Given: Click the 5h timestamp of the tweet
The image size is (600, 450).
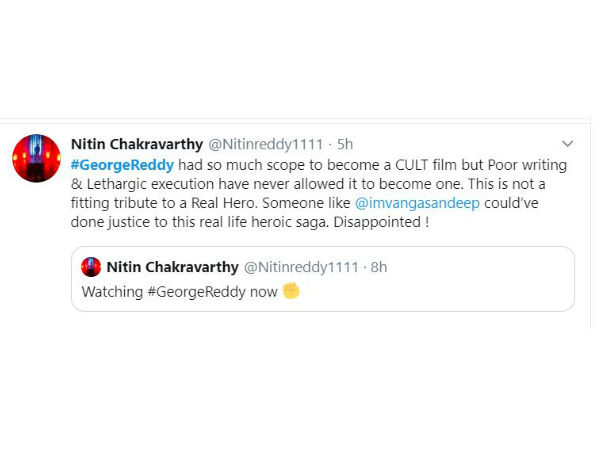Looking at the screenshot, I should pos(345,144).
